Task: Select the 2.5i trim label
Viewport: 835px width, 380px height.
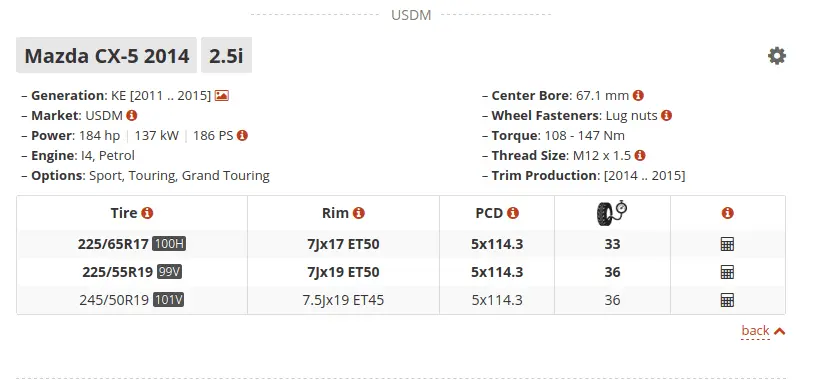Action: click(x=226, y=55)
